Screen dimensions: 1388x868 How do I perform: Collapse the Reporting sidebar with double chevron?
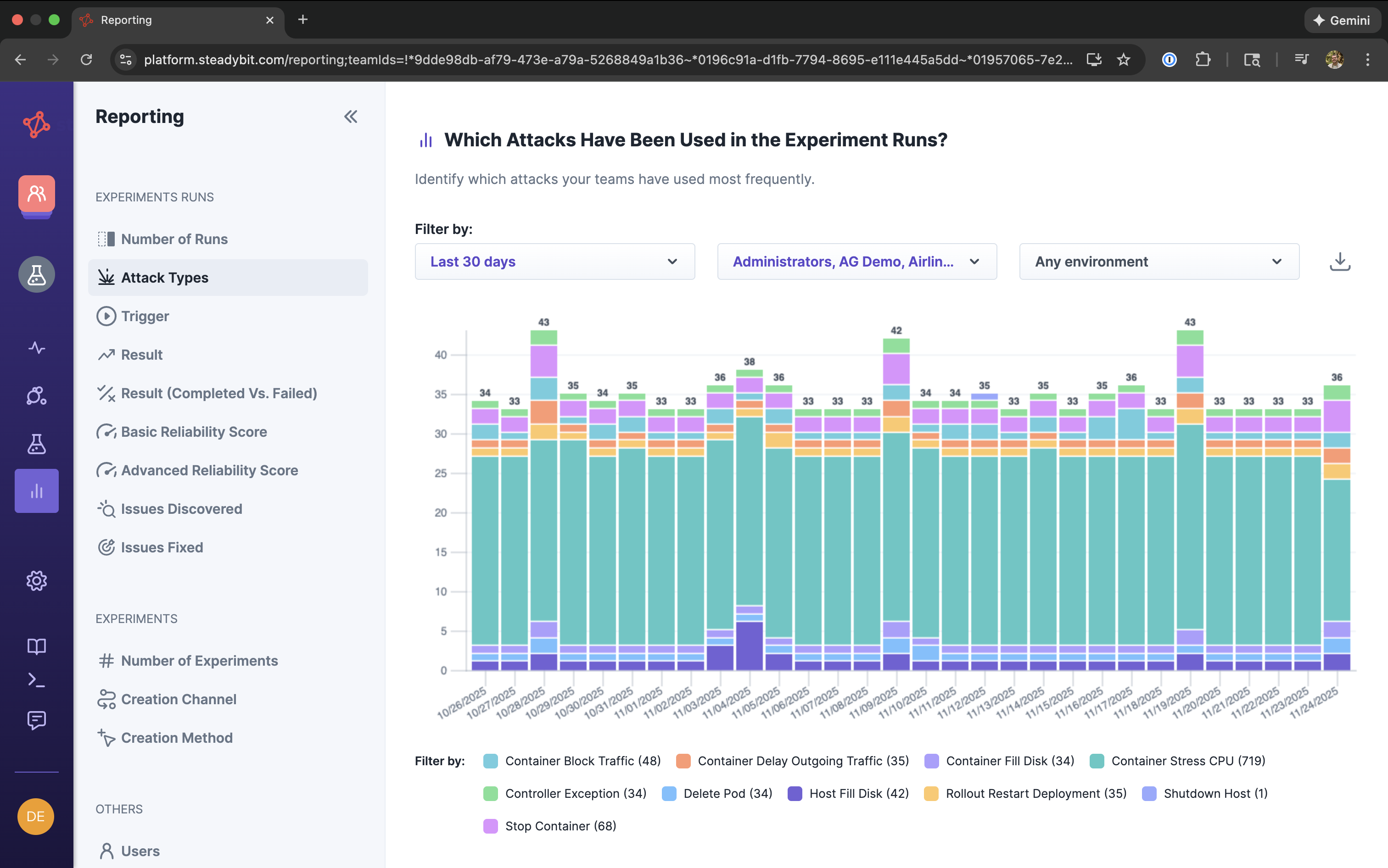(350, 117)
